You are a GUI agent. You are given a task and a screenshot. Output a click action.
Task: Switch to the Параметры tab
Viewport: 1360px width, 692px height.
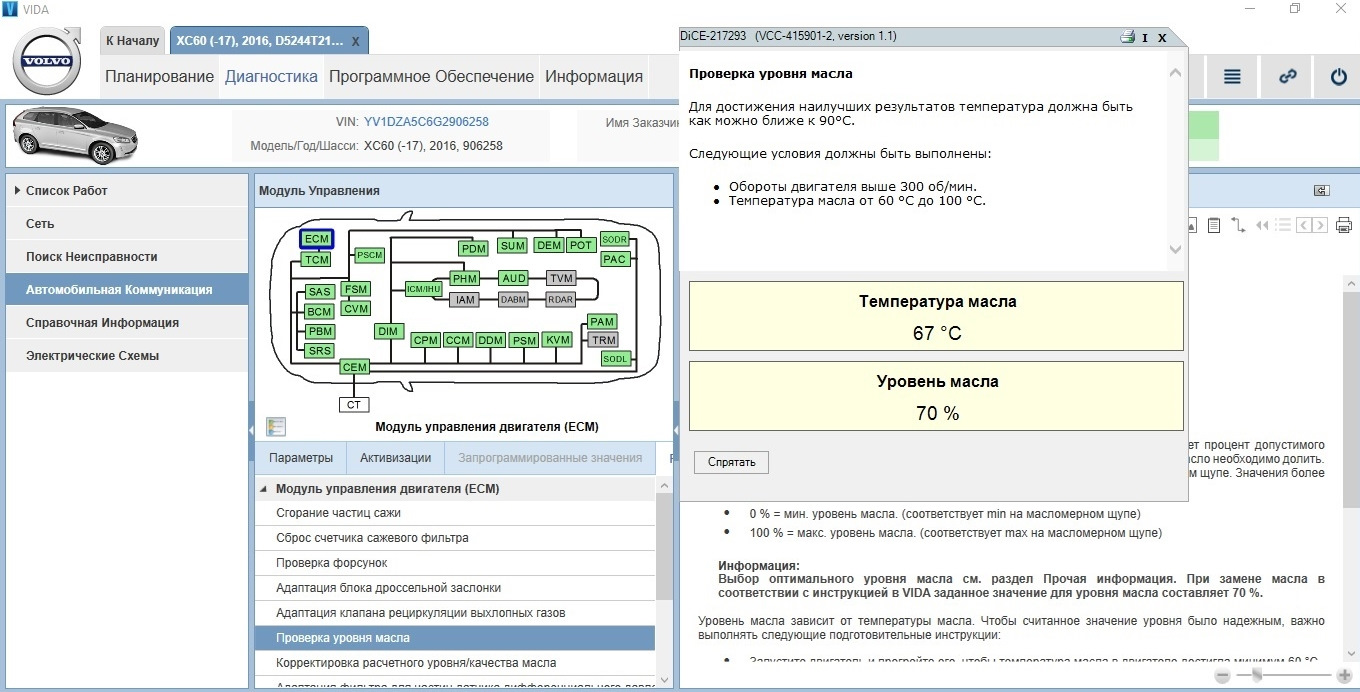[x=301, y=458]
